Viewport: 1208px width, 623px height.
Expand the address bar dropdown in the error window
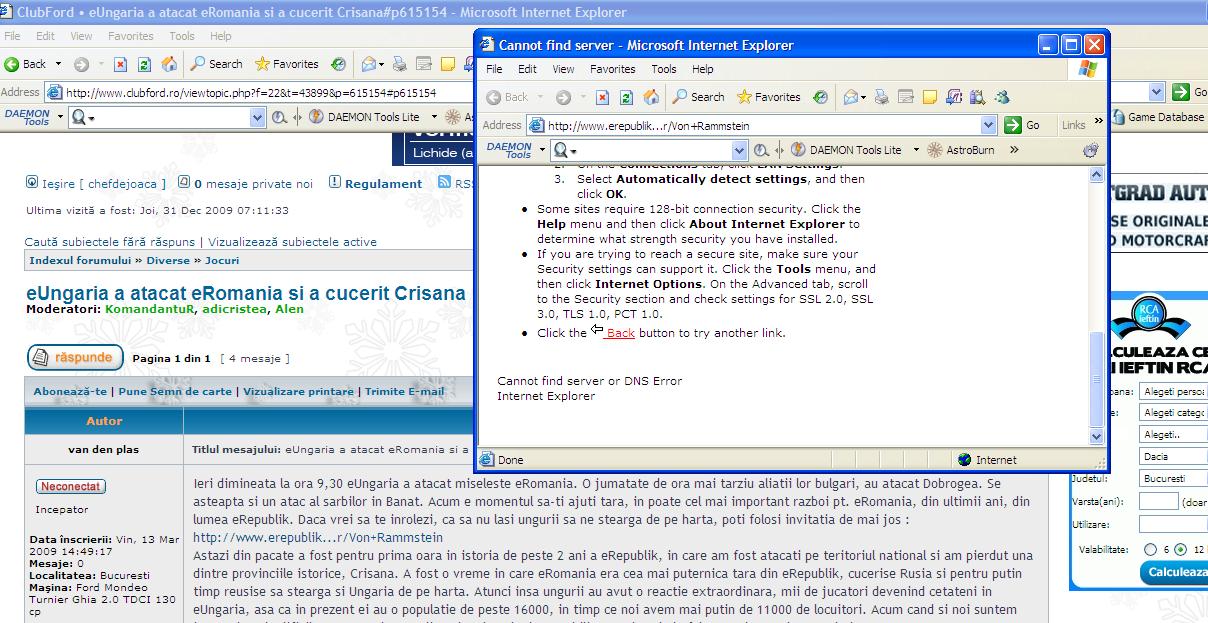coord(988,125)
